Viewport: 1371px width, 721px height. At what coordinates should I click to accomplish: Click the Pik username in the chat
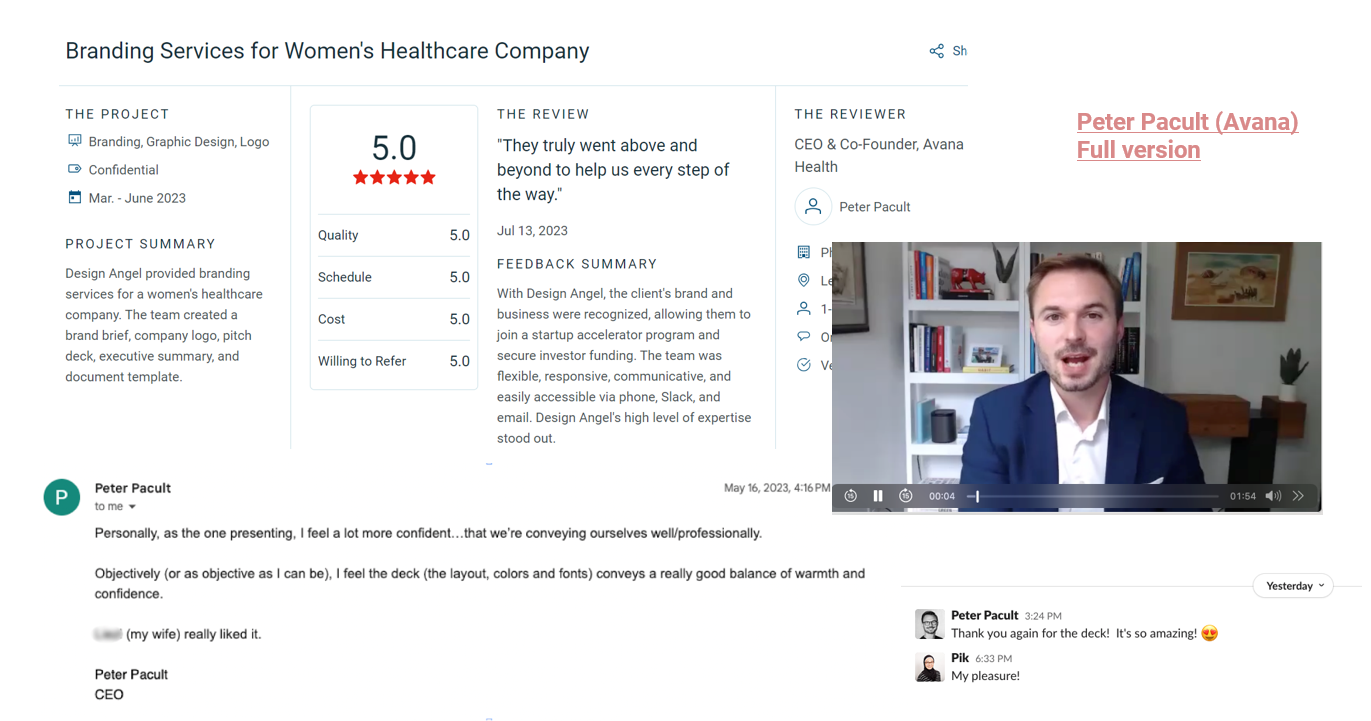[x=960, y=658]
